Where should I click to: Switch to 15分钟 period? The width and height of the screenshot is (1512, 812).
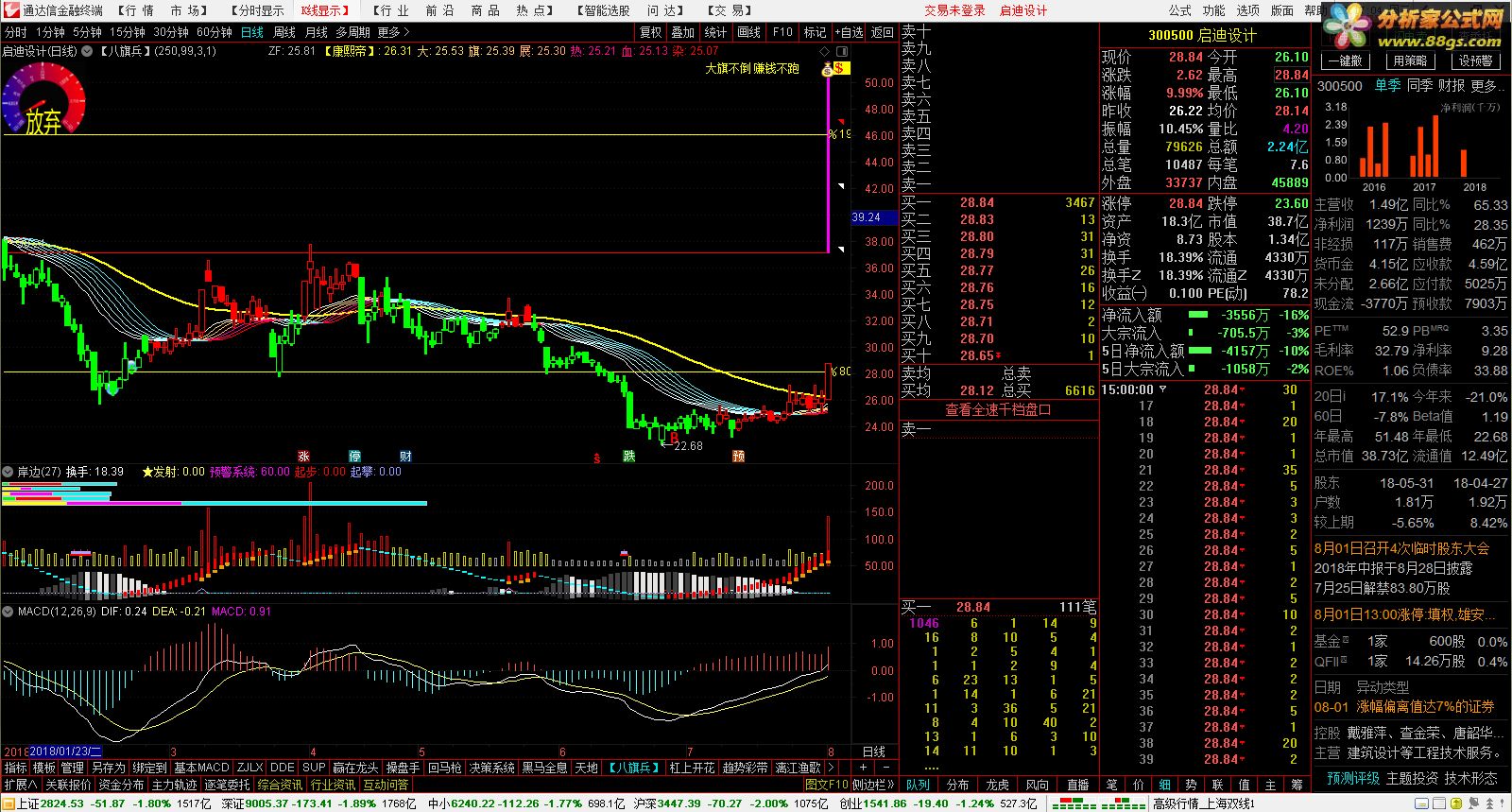coord(128,32)
